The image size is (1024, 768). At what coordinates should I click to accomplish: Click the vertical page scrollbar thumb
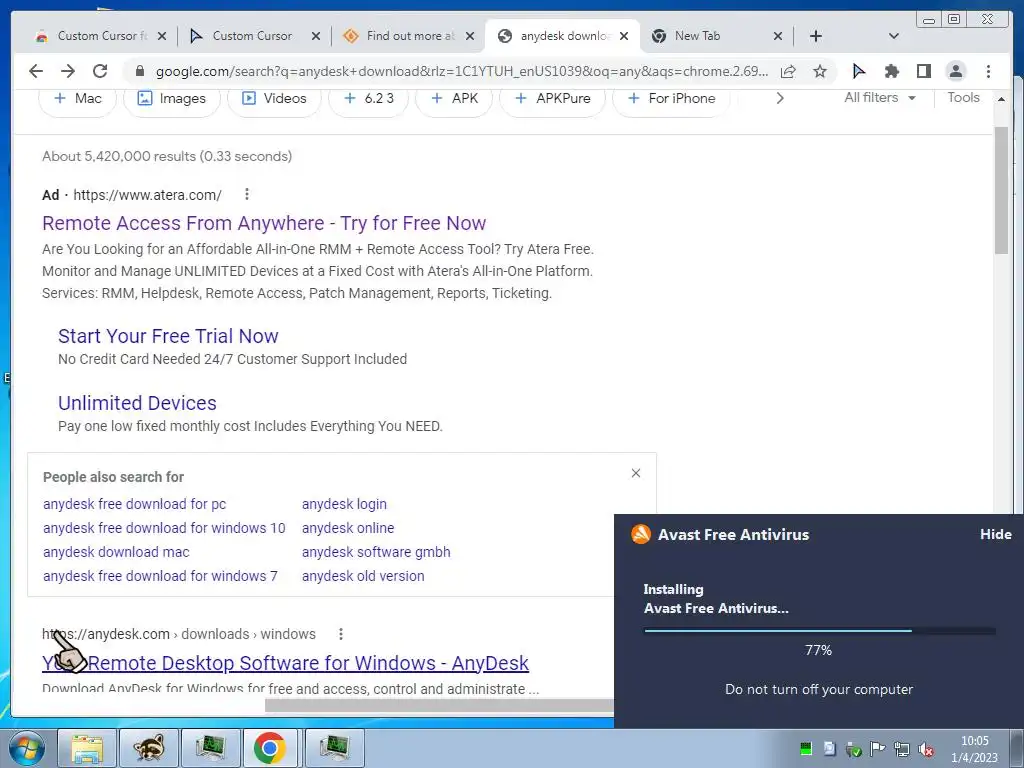click(1001, 190)
